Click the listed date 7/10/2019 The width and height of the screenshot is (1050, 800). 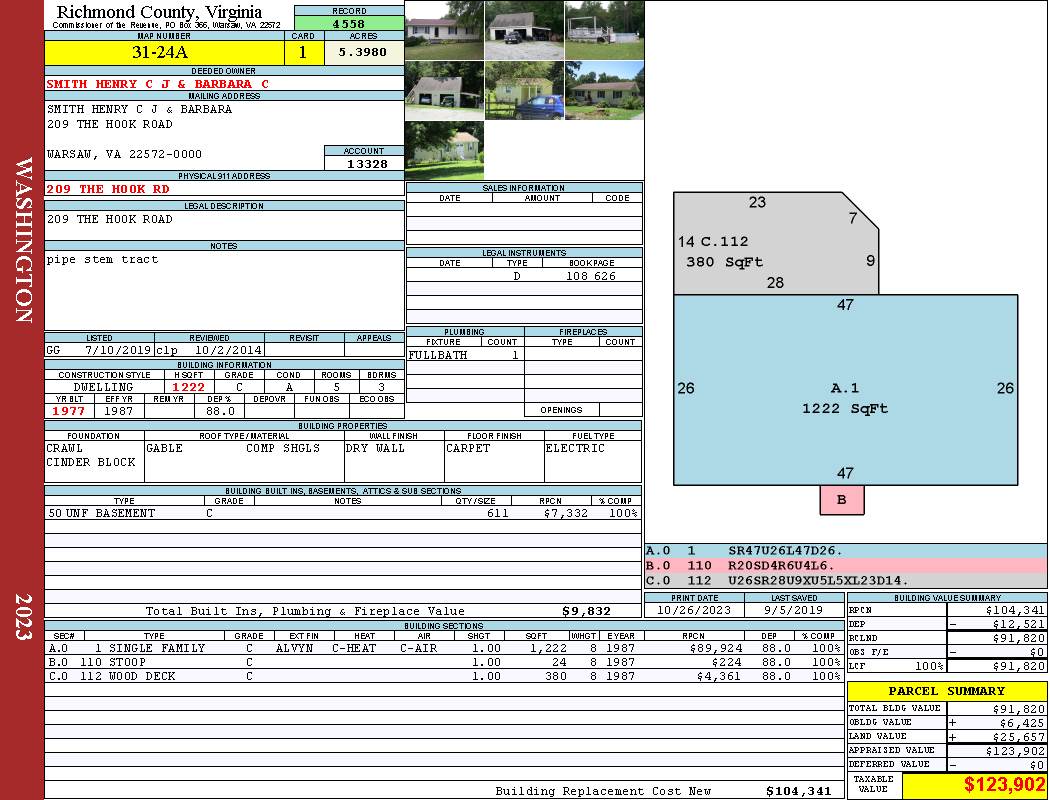[x=119, y=349]
